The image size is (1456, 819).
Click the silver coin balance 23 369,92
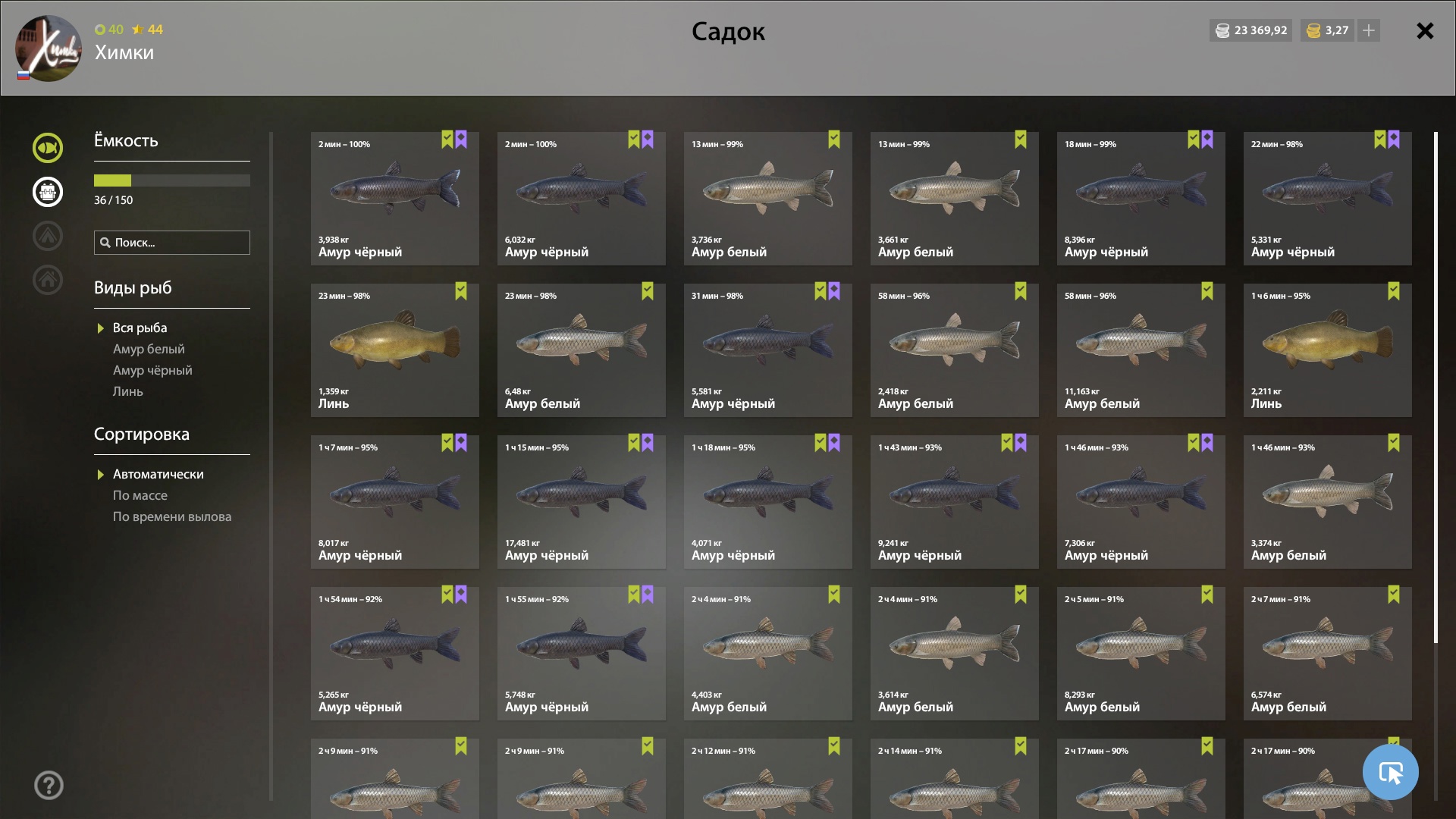click(1251, 30)
